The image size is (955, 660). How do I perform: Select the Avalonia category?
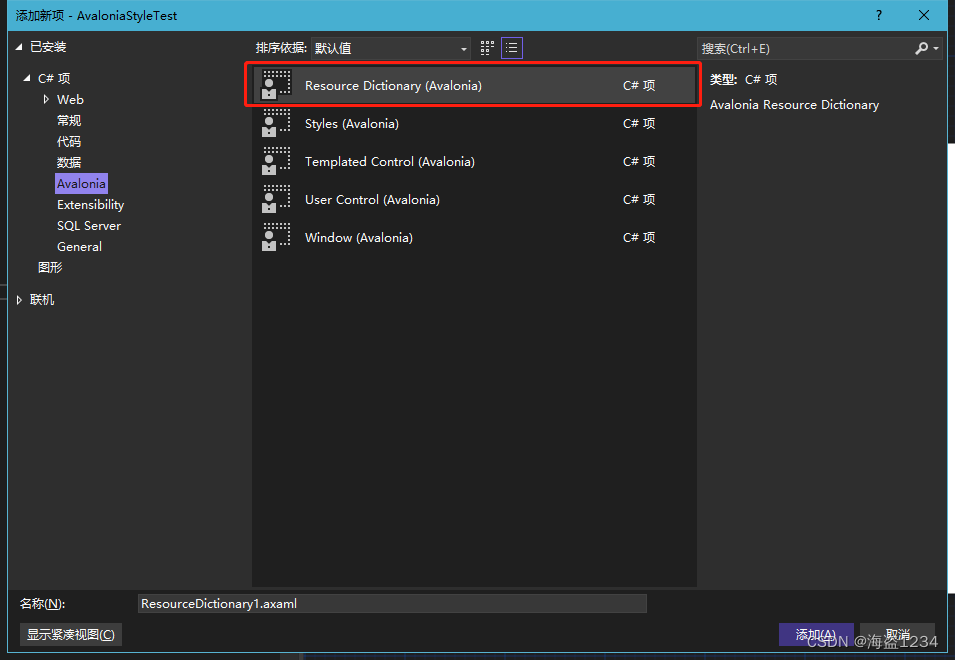tap(81, 183)
